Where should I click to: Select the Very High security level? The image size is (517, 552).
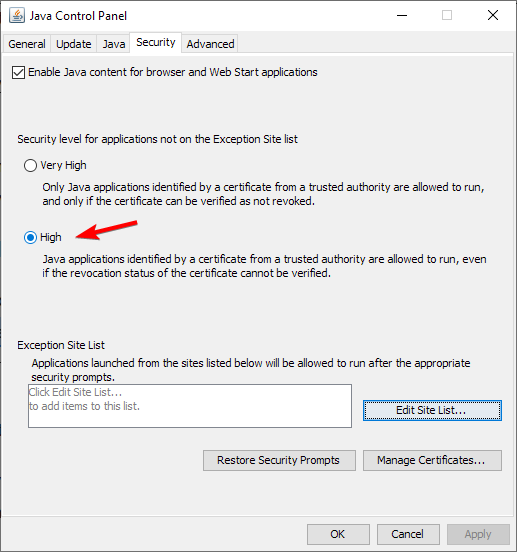(x=30, y=165)
